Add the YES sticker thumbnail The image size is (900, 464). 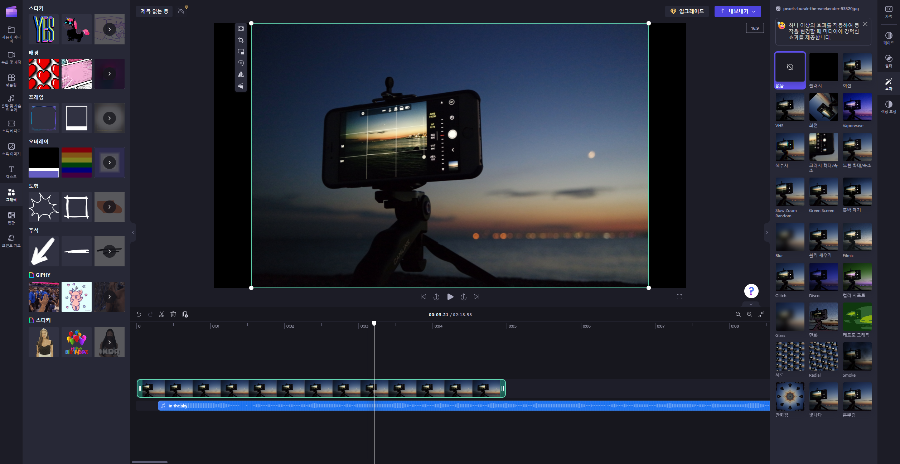pos(44,29)
